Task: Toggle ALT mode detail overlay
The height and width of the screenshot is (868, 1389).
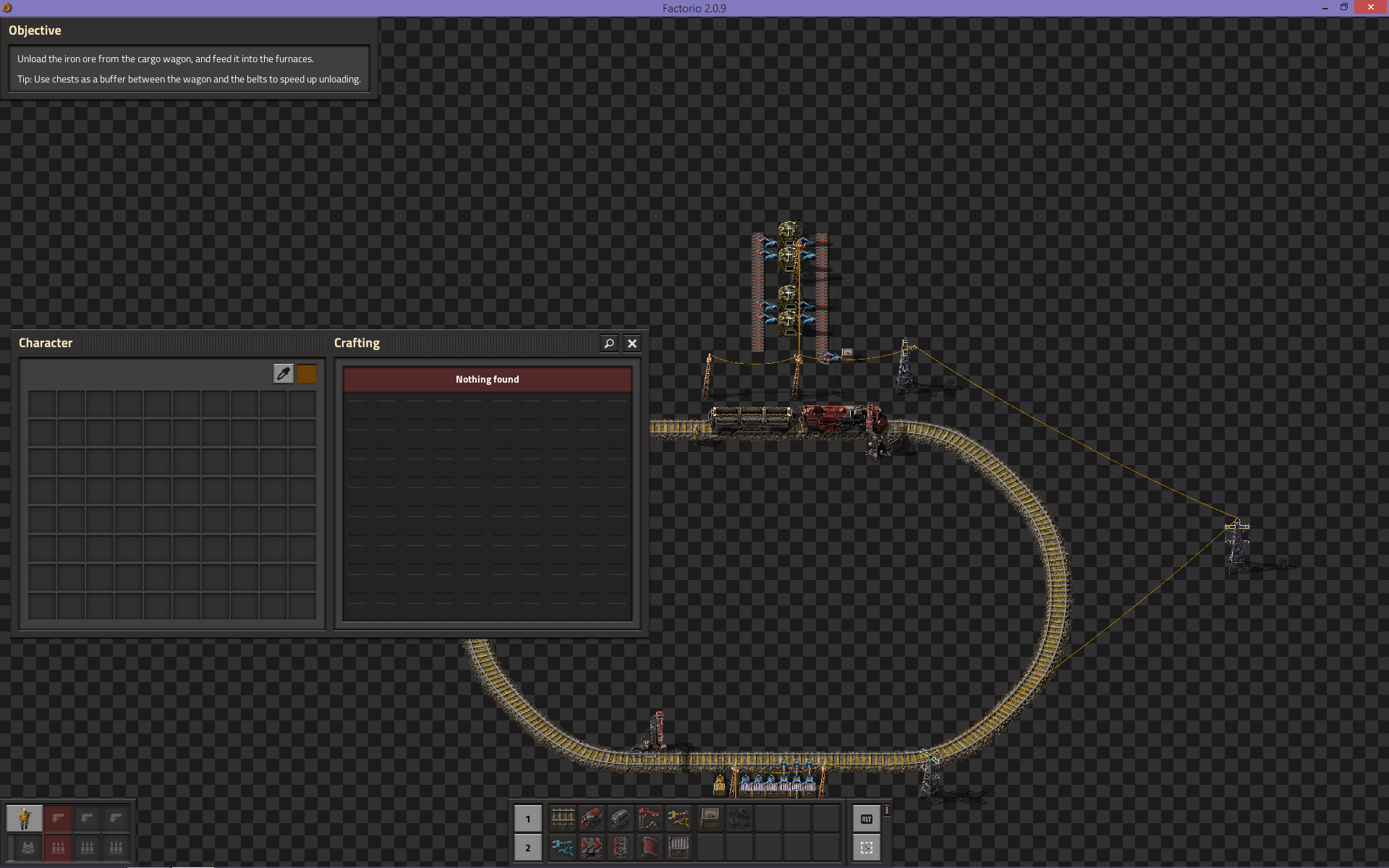Action: pos(867,818)
